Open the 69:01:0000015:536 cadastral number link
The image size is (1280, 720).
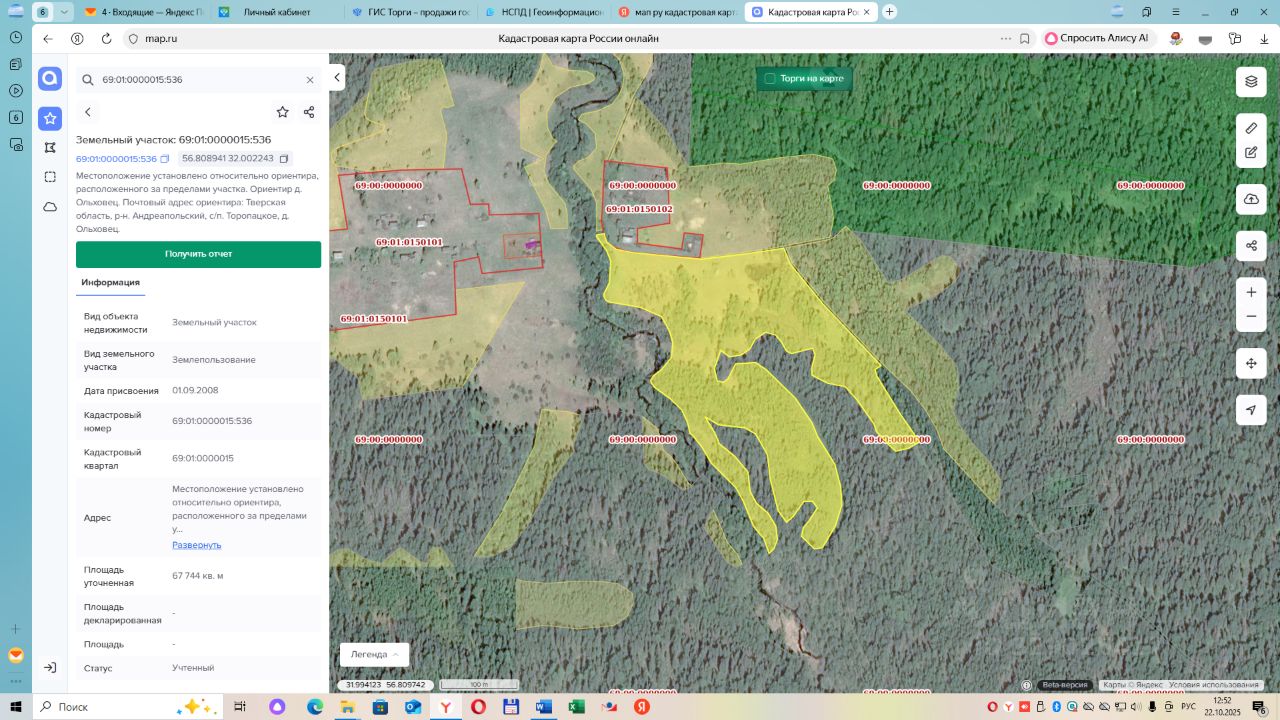pyautogui.click(x=116, y=159)
